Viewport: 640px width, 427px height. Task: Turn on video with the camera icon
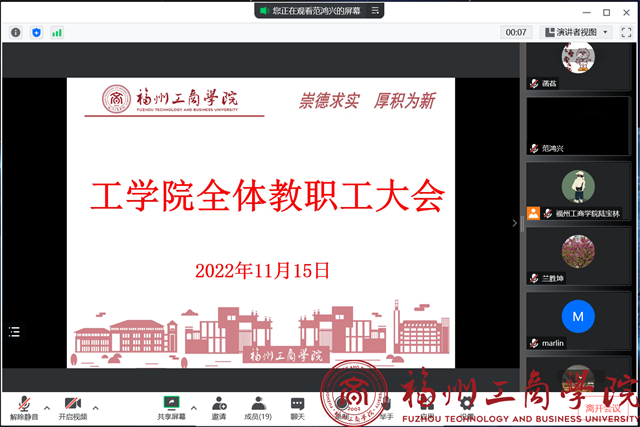coord(72,405)
